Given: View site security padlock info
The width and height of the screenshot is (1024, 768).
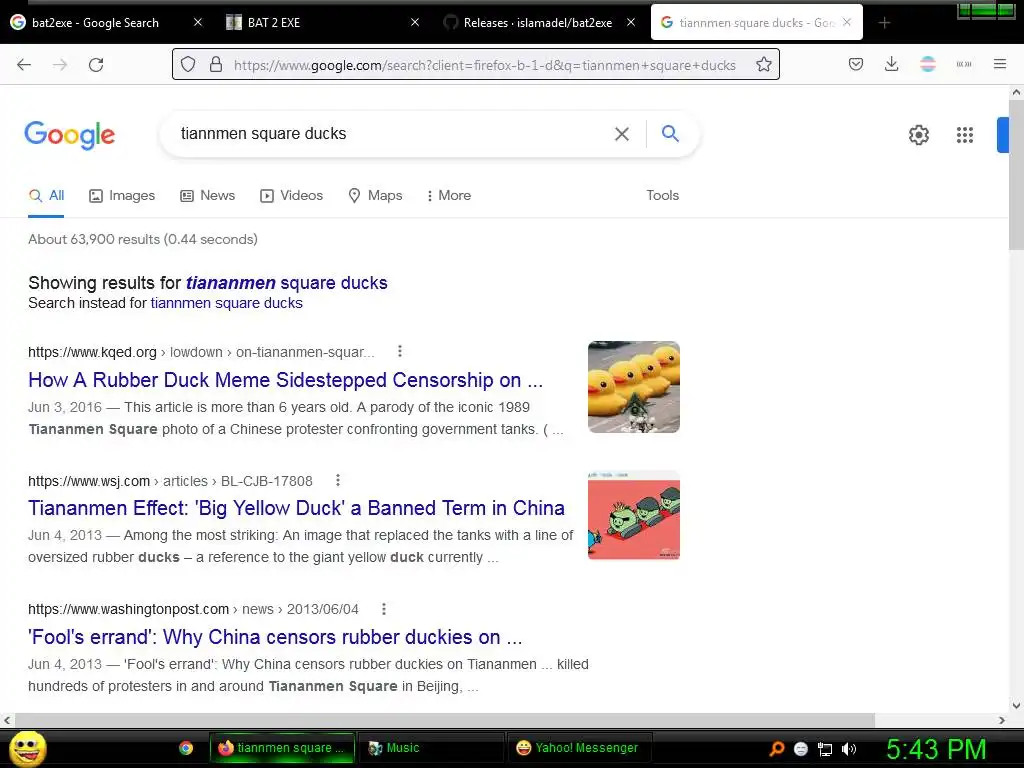Looking at the screenshot, I should click(216, 64).
